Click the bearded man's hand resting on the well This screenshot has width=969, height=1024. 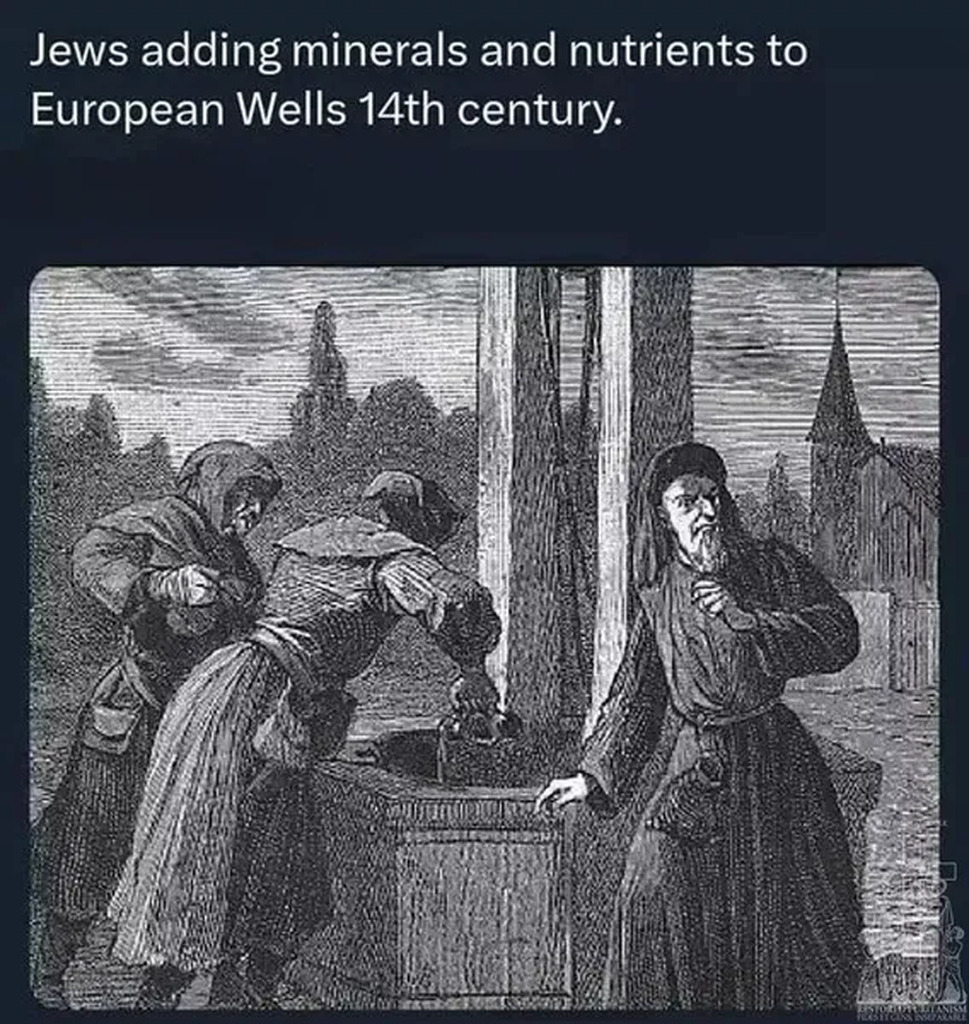pos(563,790)
